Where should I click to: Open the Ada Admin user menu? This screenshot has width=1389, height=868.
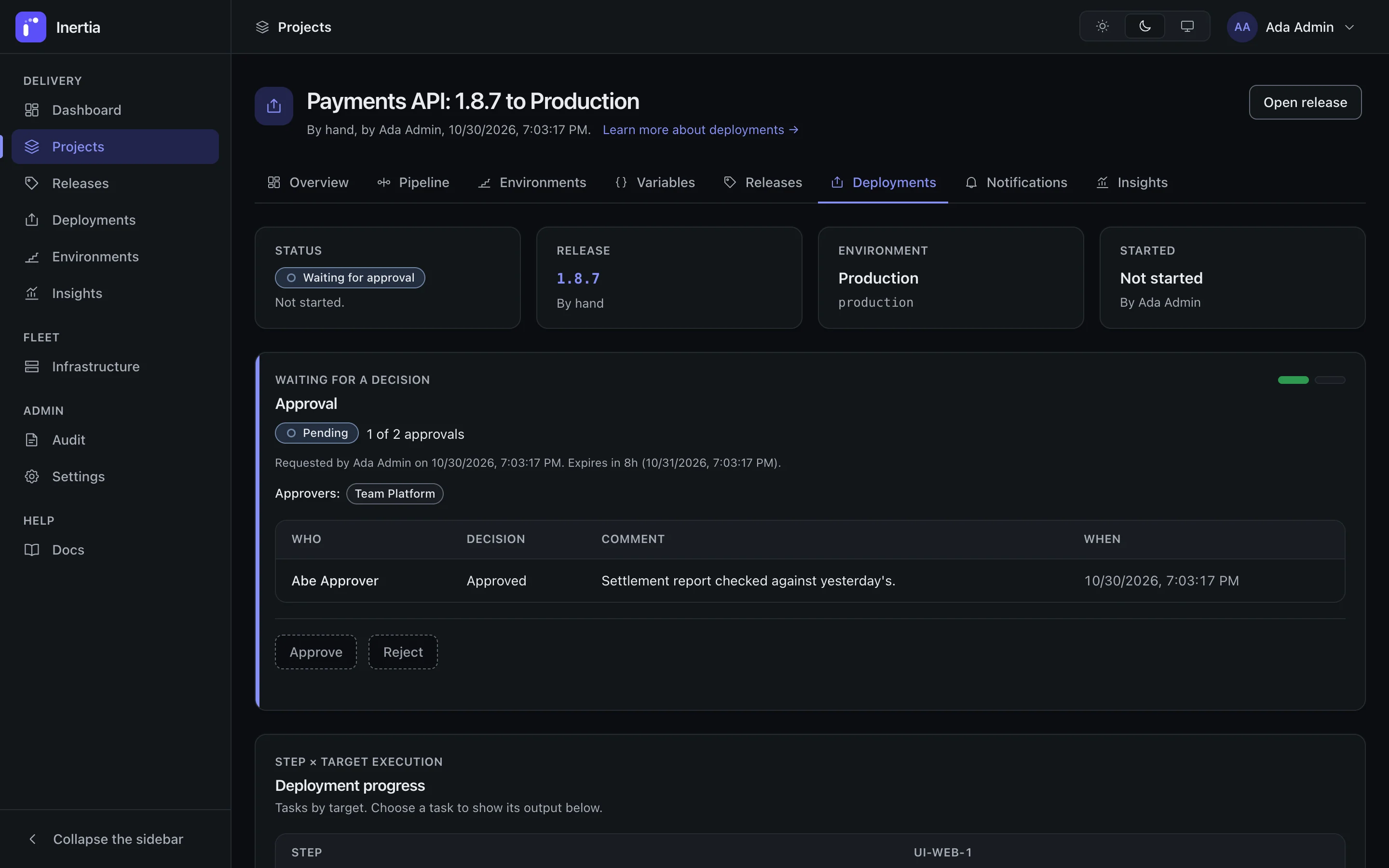[1292, 27]
